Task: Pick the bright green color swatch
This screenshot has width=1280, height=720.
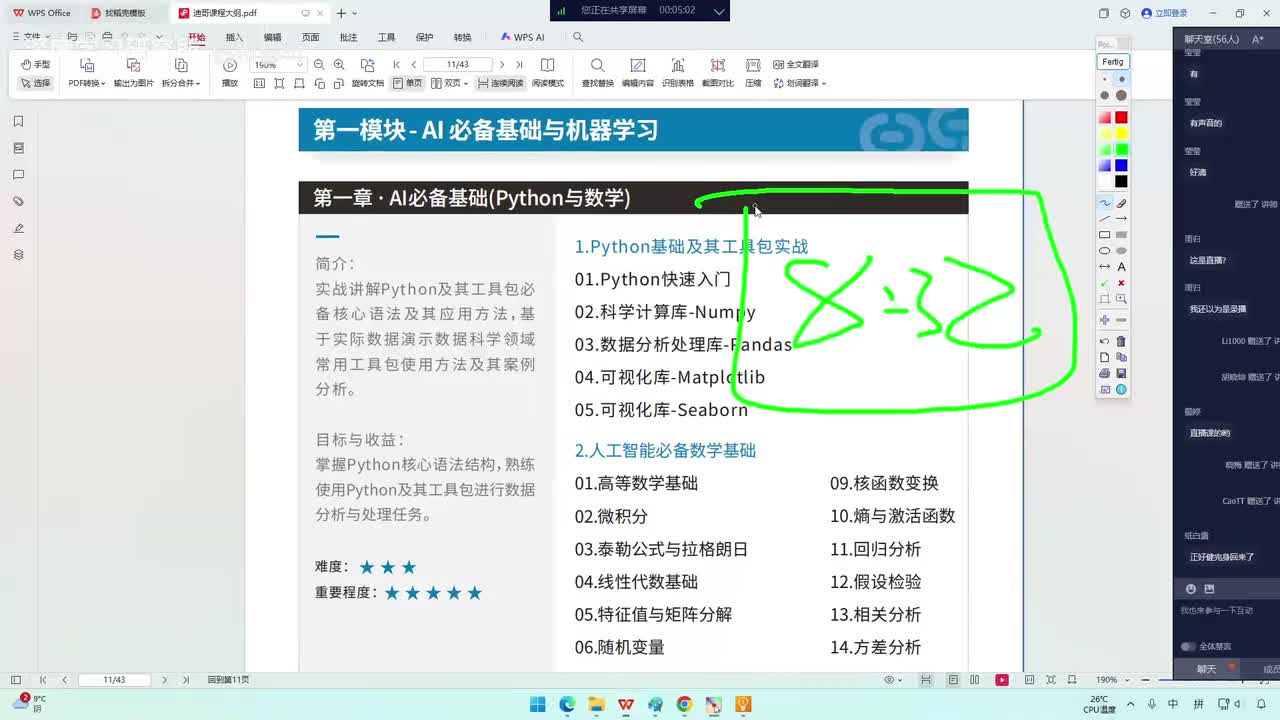Action: 1121,149
